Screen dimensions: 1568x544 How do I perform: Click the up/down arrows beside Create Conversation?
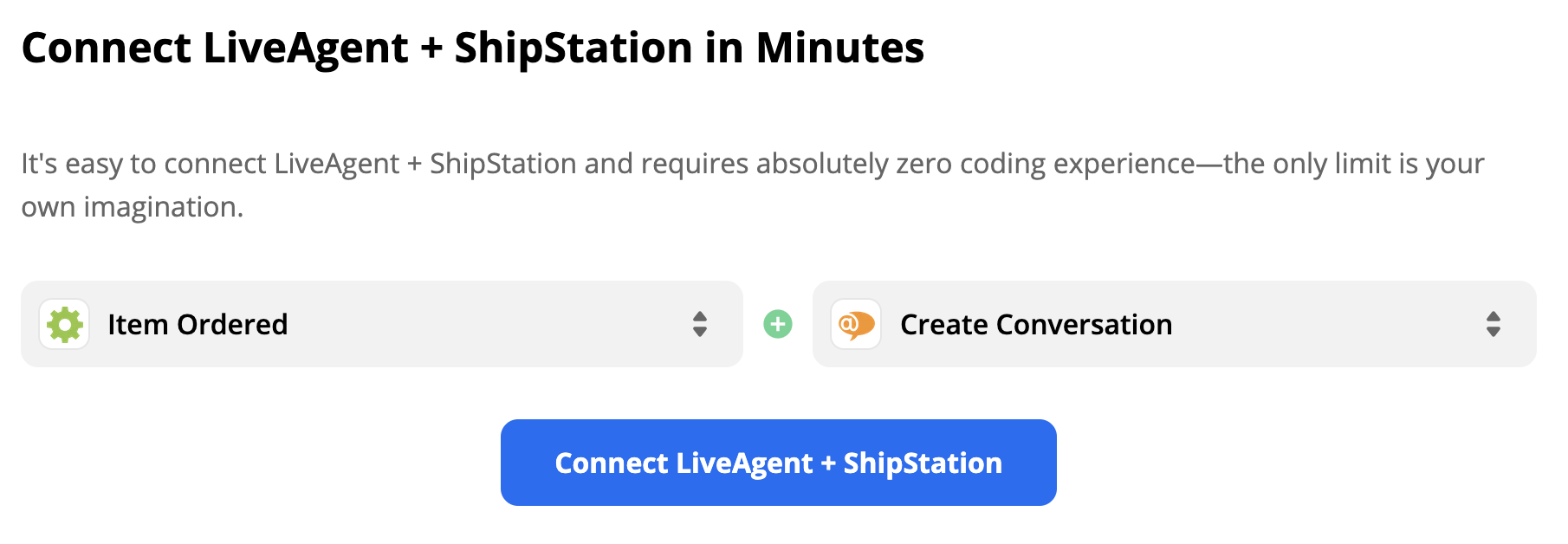[1493, 324]
